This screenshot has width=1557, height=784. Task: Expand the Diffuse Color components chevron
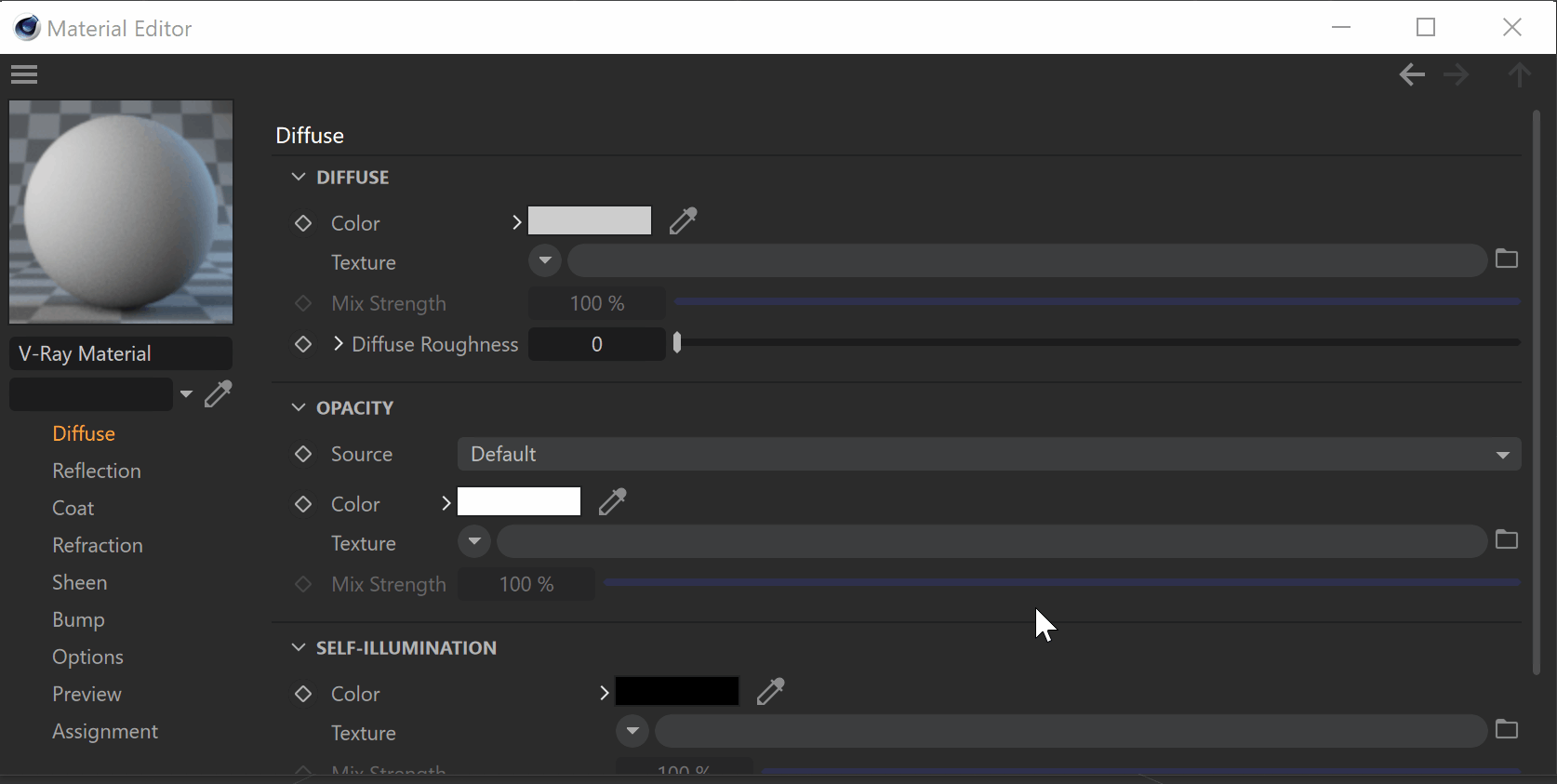tap(517, 222)
